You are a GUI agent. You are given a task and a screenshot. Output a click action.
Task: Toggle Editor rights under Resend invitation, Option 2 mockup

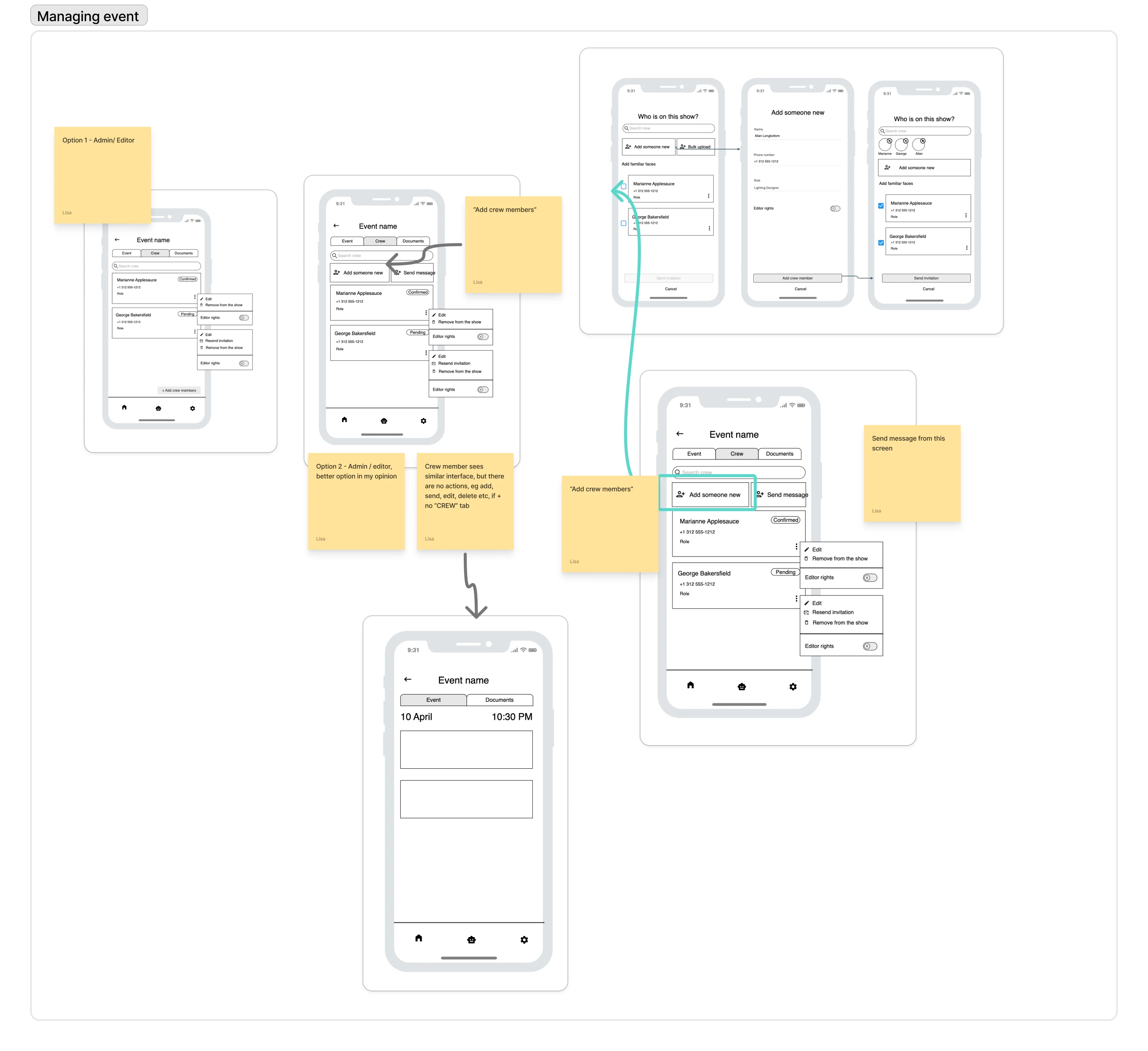(x=483, y=390)
